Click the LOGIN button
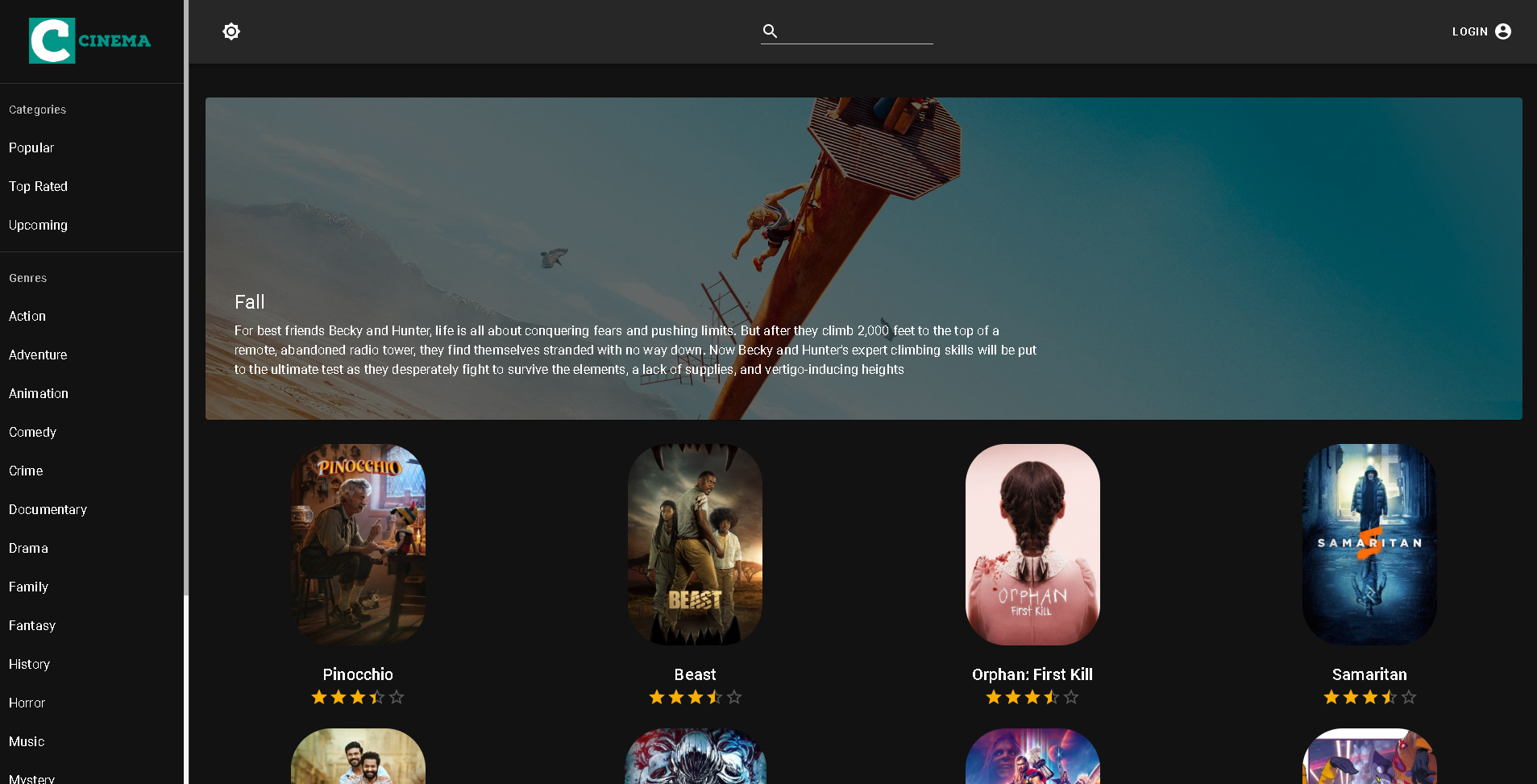The width and height of the screenshot is (1537, 784). coord(1481,31)
